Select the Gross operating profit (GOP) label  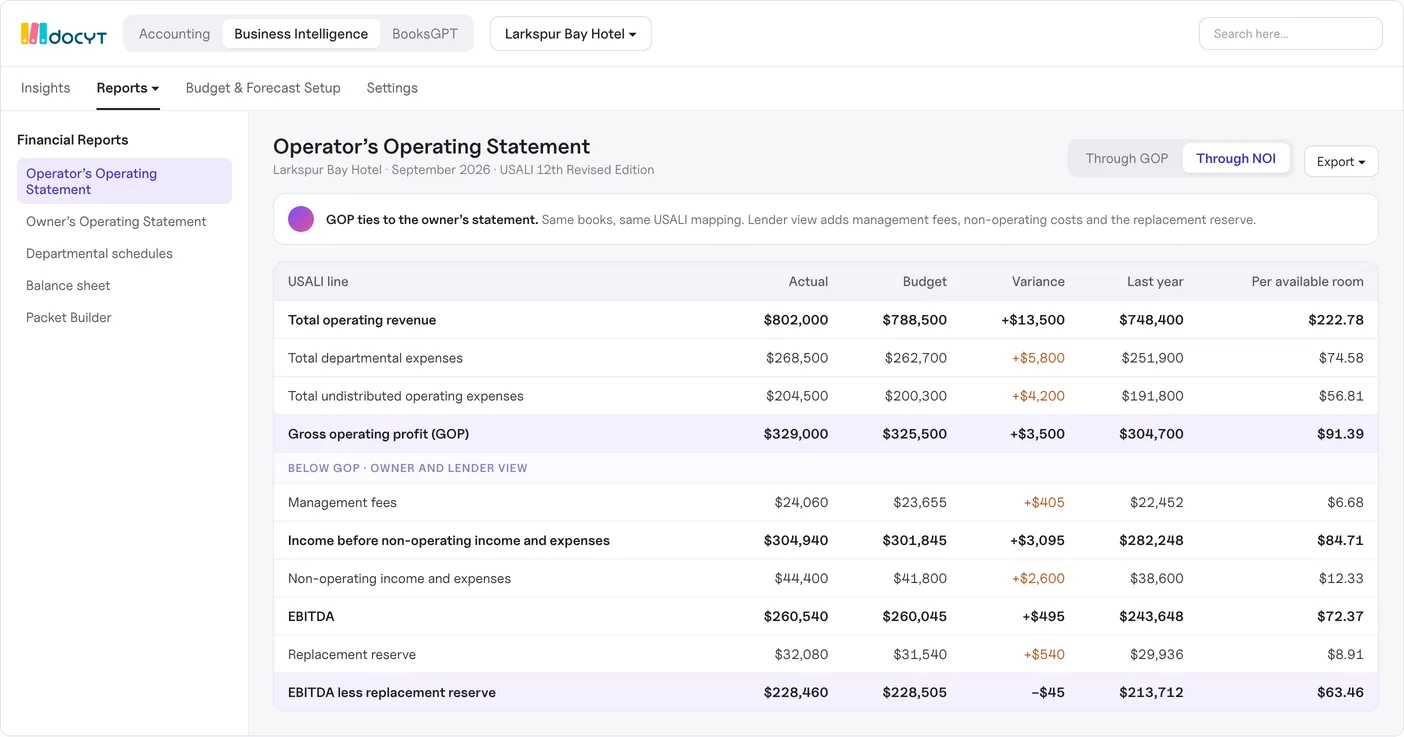pyautogui.click(x=378, y=434)
